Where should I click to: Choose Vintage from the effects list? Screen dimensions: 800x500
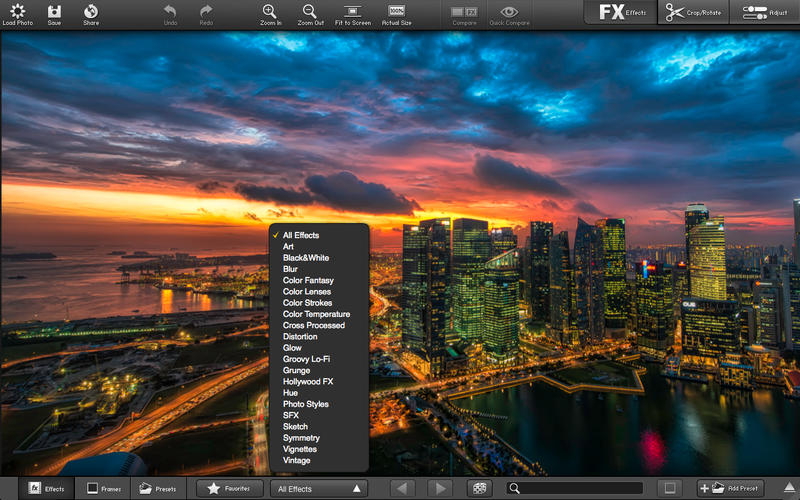[297, 460]
